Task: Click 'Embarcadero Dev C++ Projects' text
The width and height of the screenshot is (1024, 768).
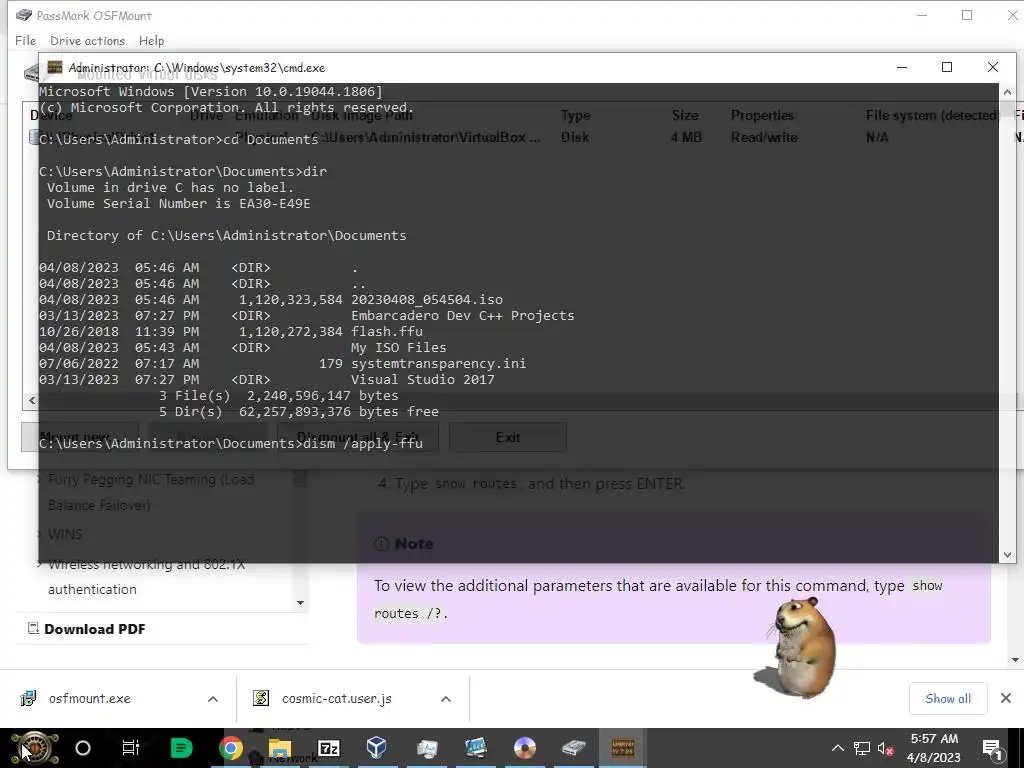Action: point(462,315)
